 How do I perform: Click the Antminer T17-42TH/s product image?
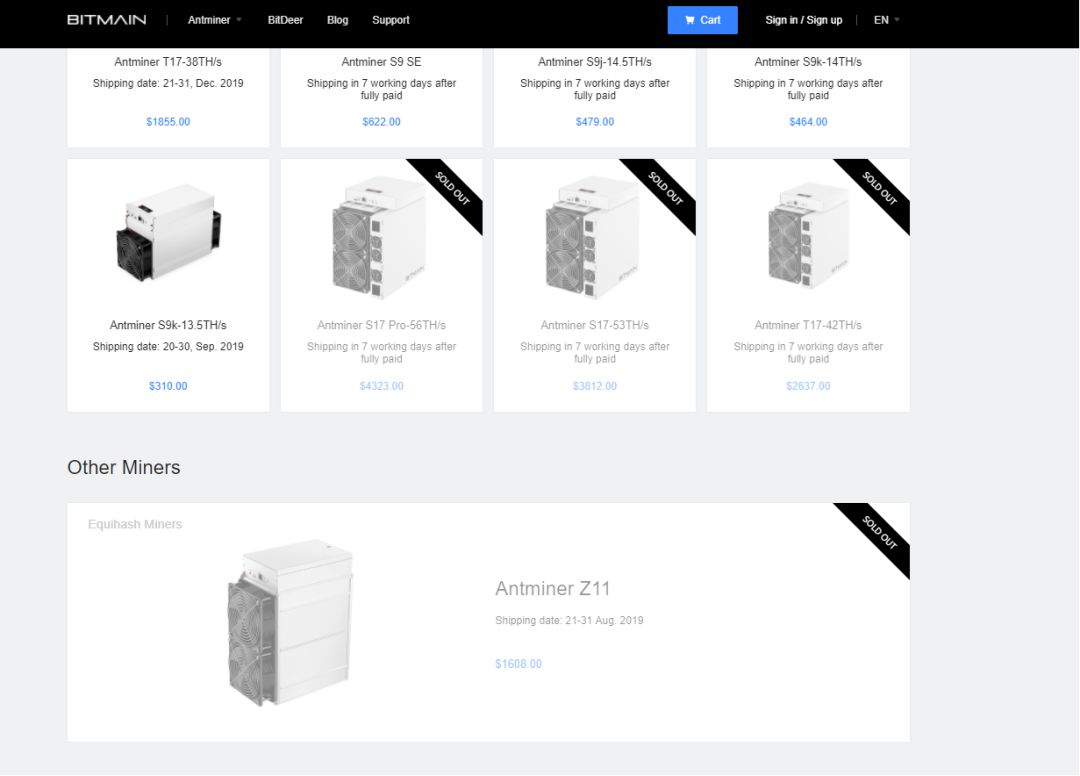(x=808, y=235)
